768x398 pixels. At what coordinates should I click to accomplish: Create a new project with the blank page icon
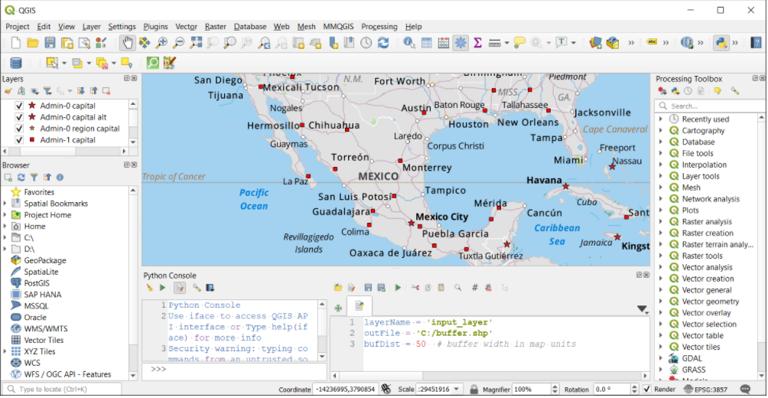tap(16, 43)
